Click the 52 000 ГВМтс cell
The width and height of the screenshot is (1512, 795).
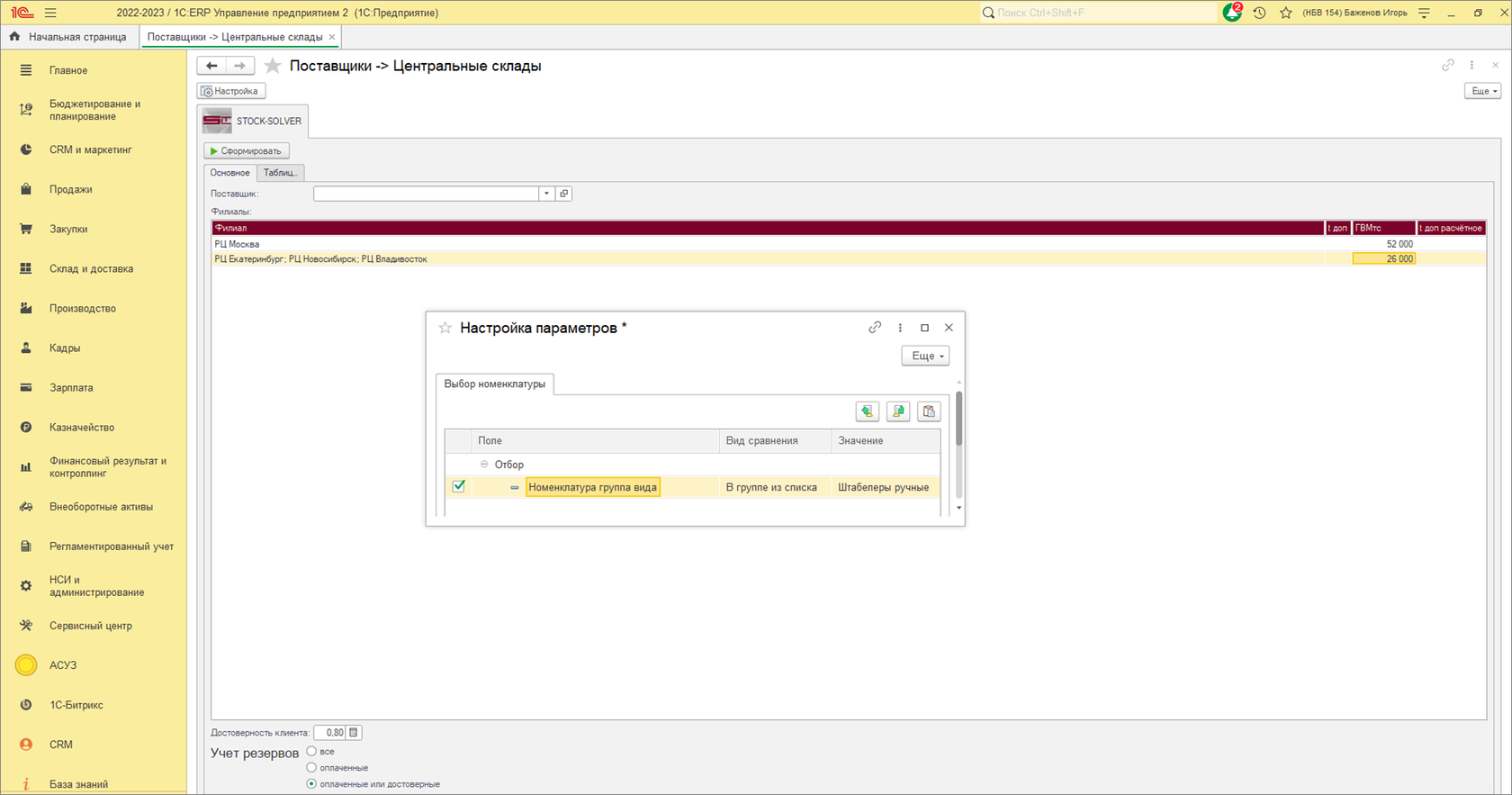tap(1384, 244)
